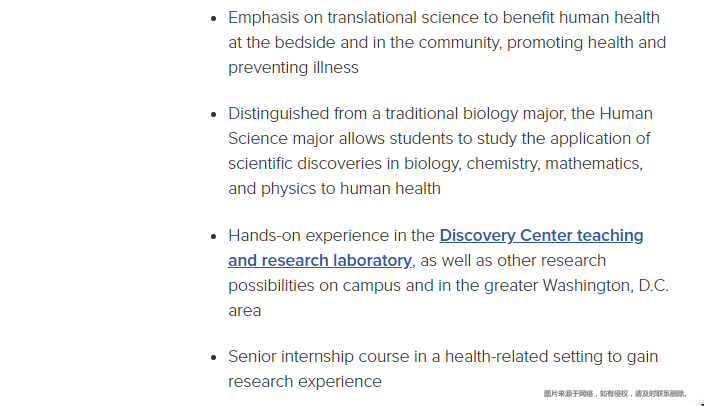This screenshot has height=406, width=704.
Task: Click the 'Hands-on experience in the' text
Action: pyautogui.click(x=331, y=236)
